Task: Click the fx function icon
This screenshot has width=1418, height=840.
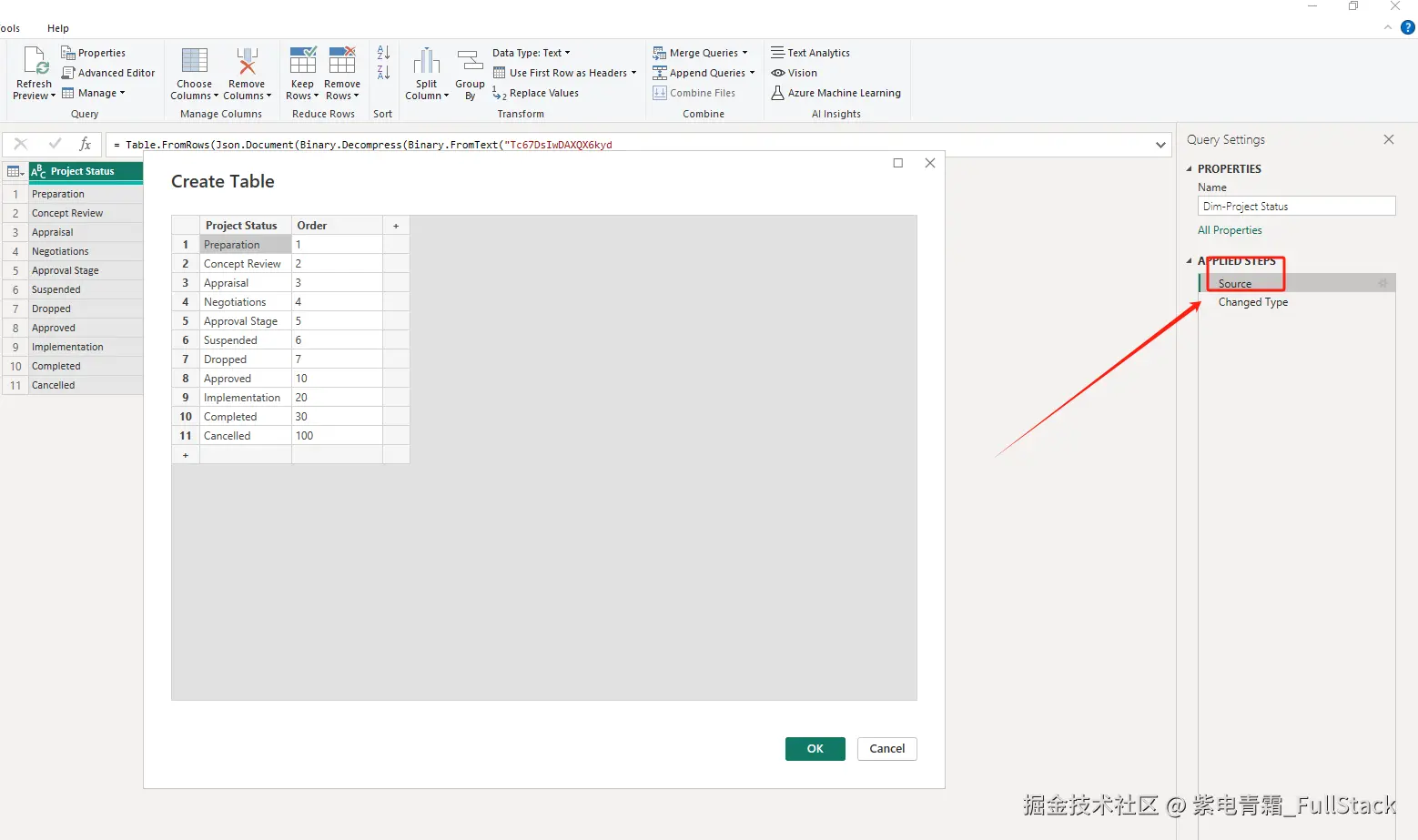Action: tap(85, 144)
